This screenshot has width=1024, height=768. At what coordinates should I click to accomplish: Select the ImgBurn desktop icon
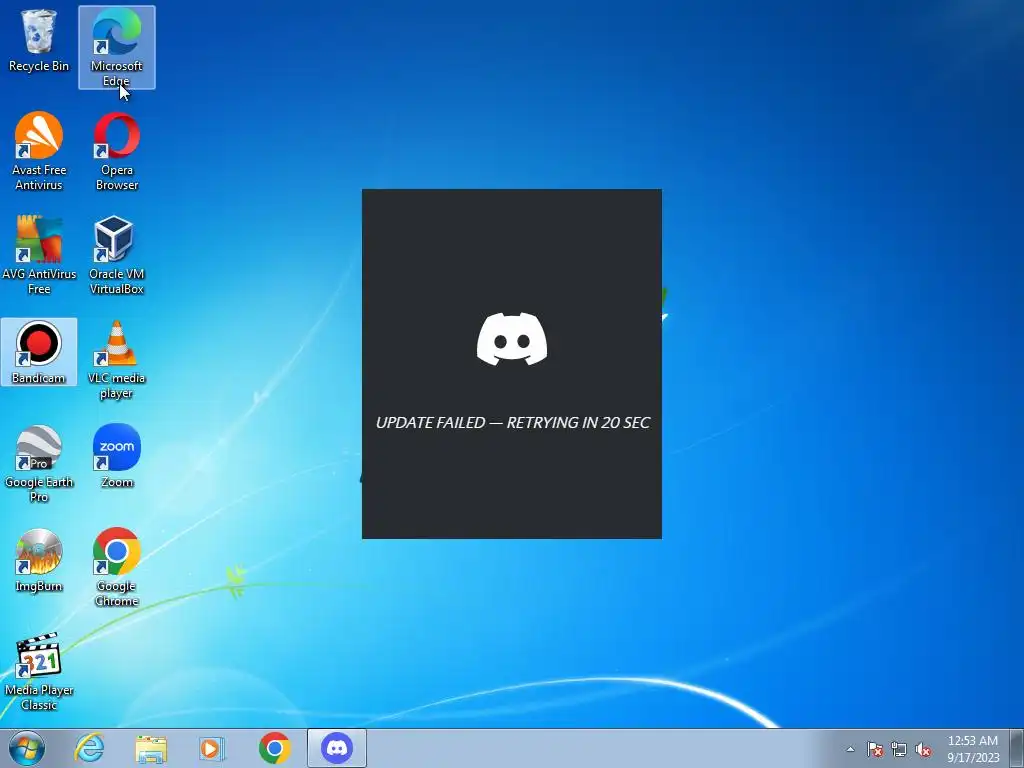(39, 560)
